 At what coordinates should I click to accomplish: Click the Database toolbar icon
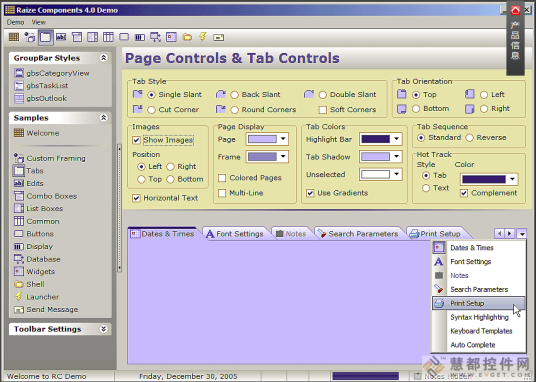click(x=156, y=37)
